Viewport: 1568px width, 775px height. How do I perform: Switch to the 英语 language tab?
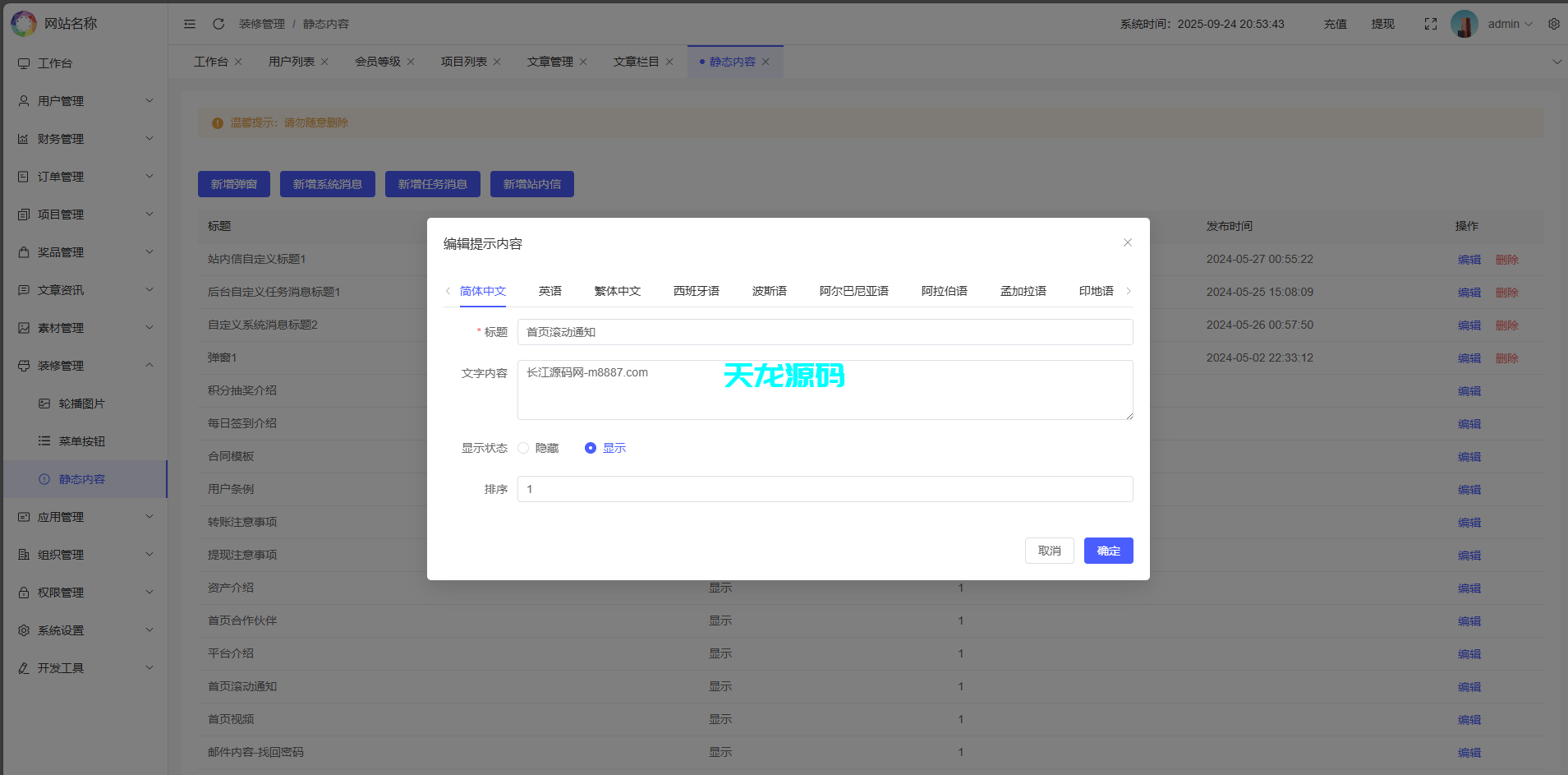click(549, 291)
